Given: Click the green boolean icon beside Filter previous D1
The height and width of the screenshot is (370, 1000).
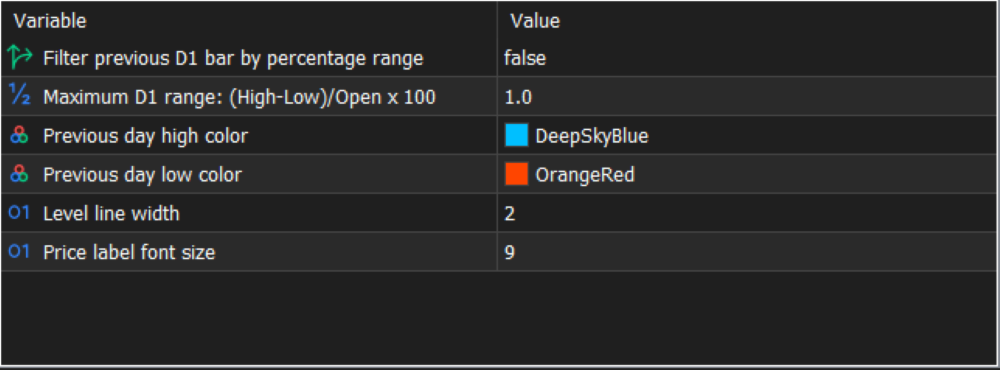Looking at the screenshot, I should (20, 57).
